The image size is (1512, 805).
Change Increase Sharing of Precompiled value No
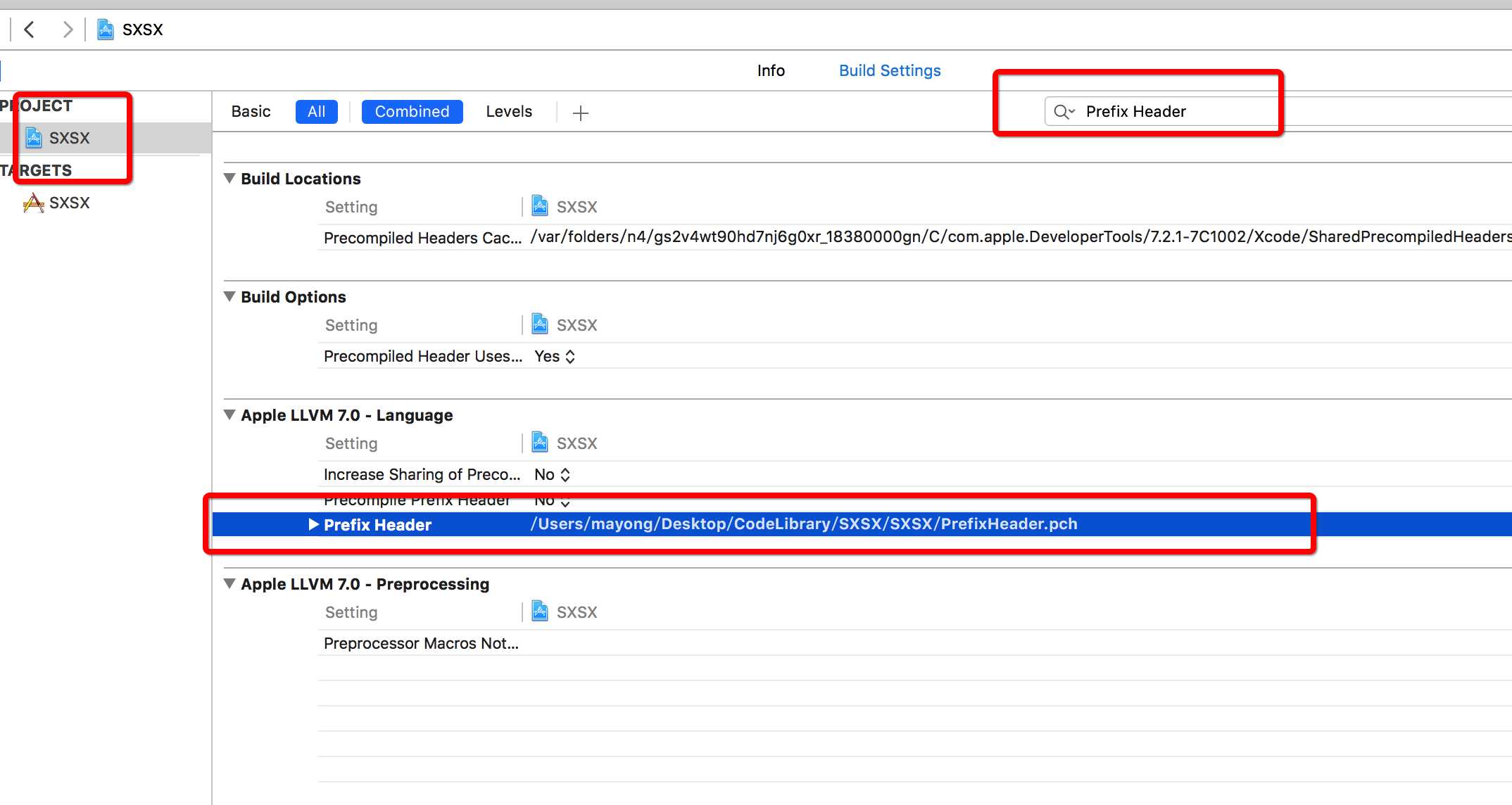pyautogui.click(x=552, y=474)
